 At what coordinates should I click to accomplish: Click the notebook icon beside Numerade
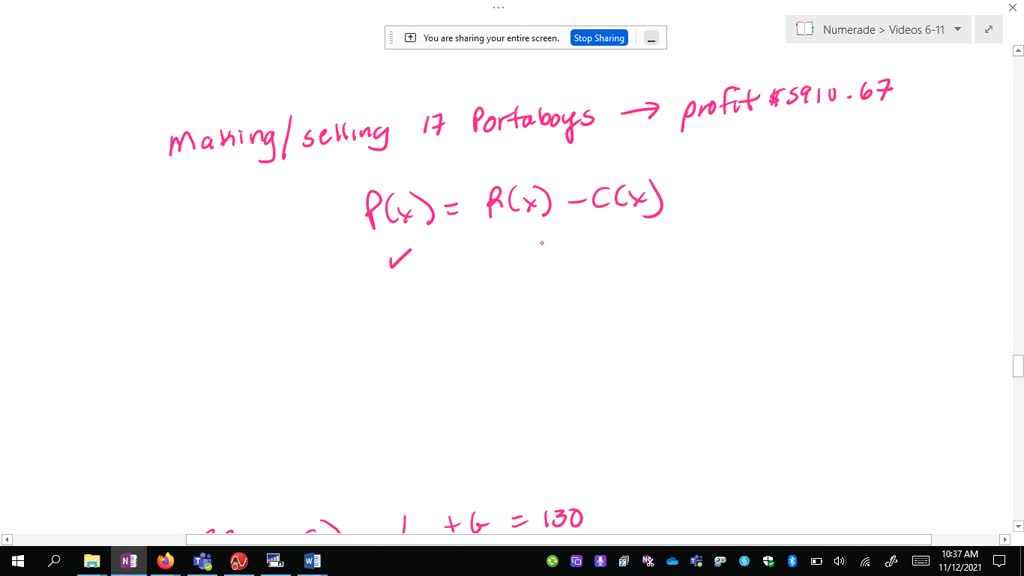click(x=804, y=30)
